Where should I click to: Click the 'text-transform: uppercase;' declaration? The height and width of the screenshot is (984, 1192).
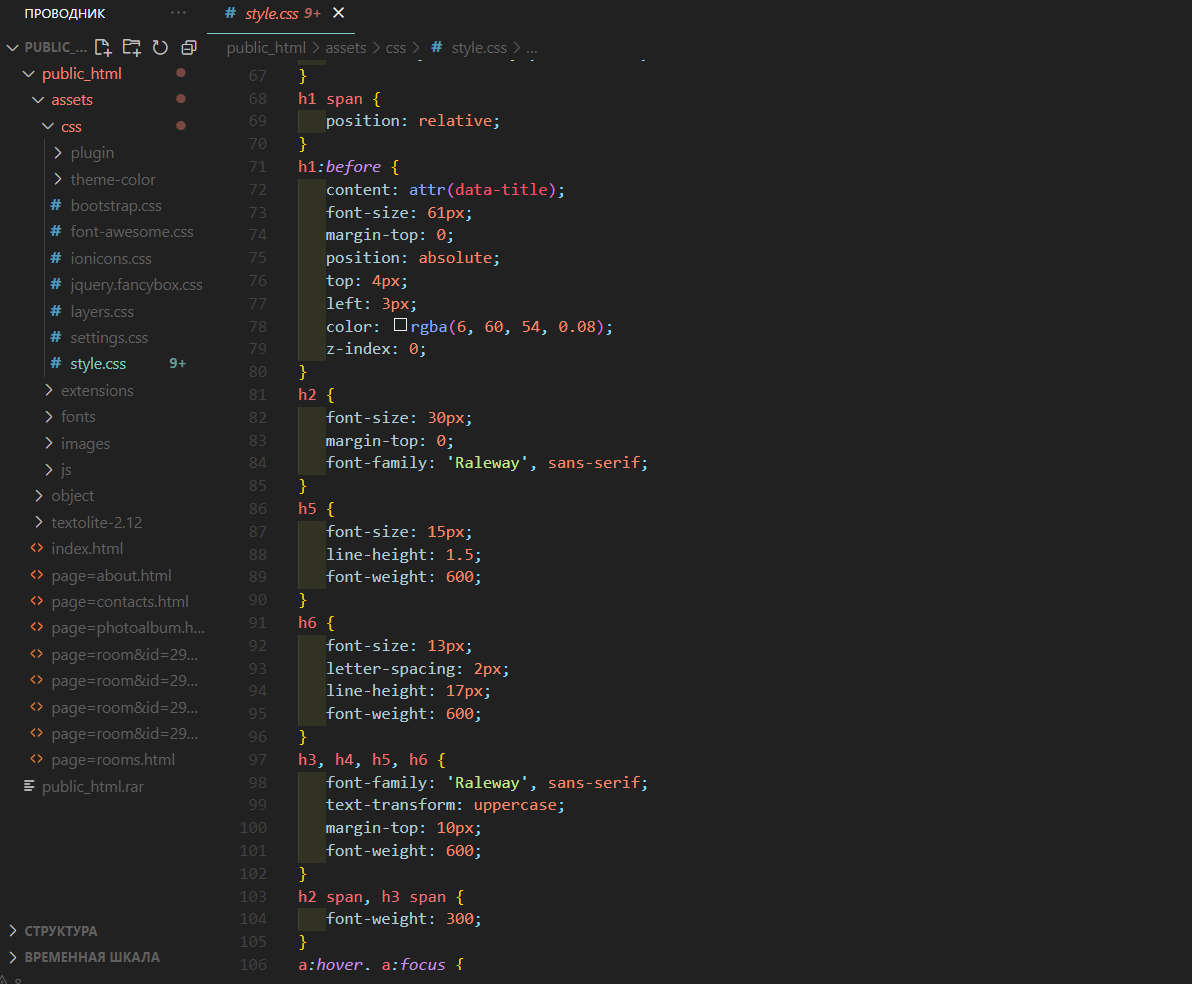[445, 805]
